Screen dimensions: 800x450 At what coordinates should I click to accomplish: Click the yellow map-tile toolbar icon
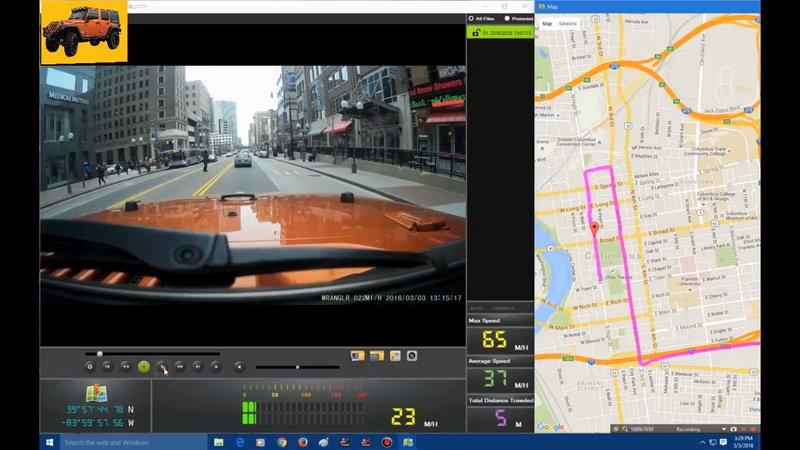[x=395, y=356]
